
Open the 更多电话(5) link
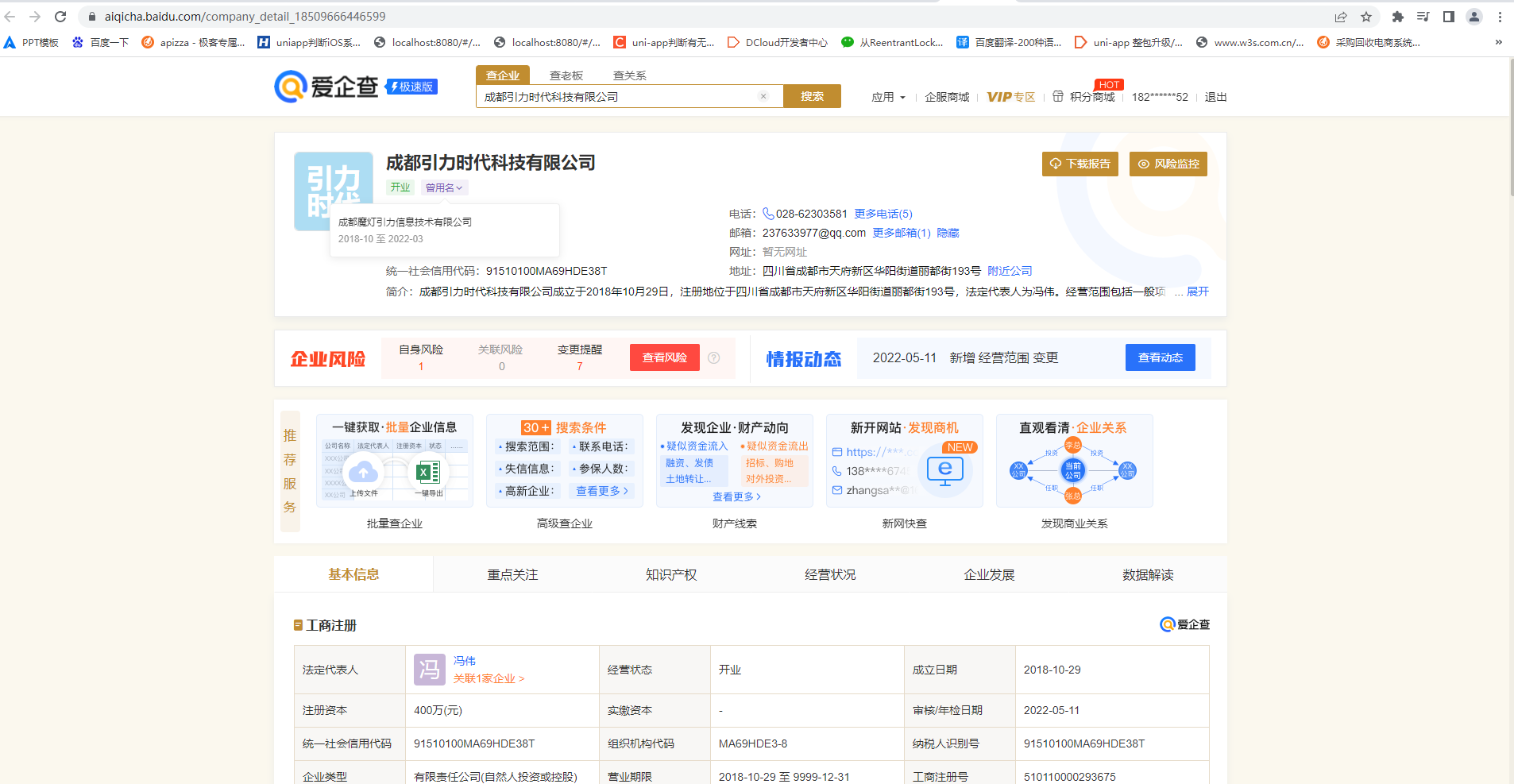883,214
